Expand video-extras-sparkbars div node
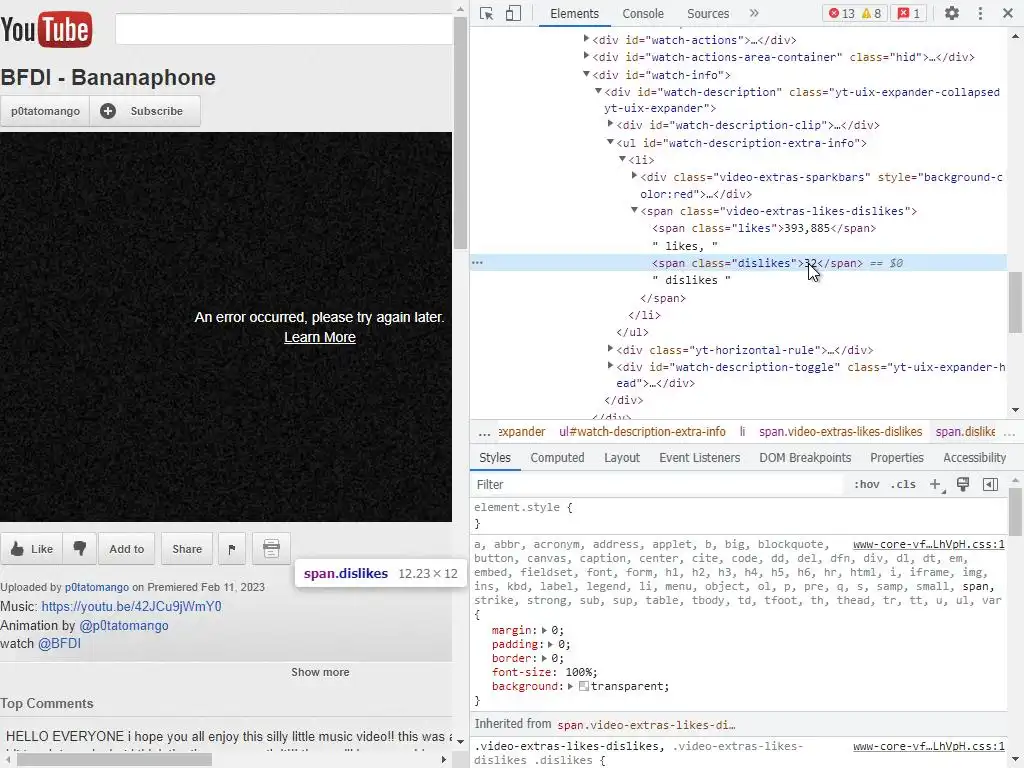This screenshot has width=1024, height=768. (x=634, y=176)
